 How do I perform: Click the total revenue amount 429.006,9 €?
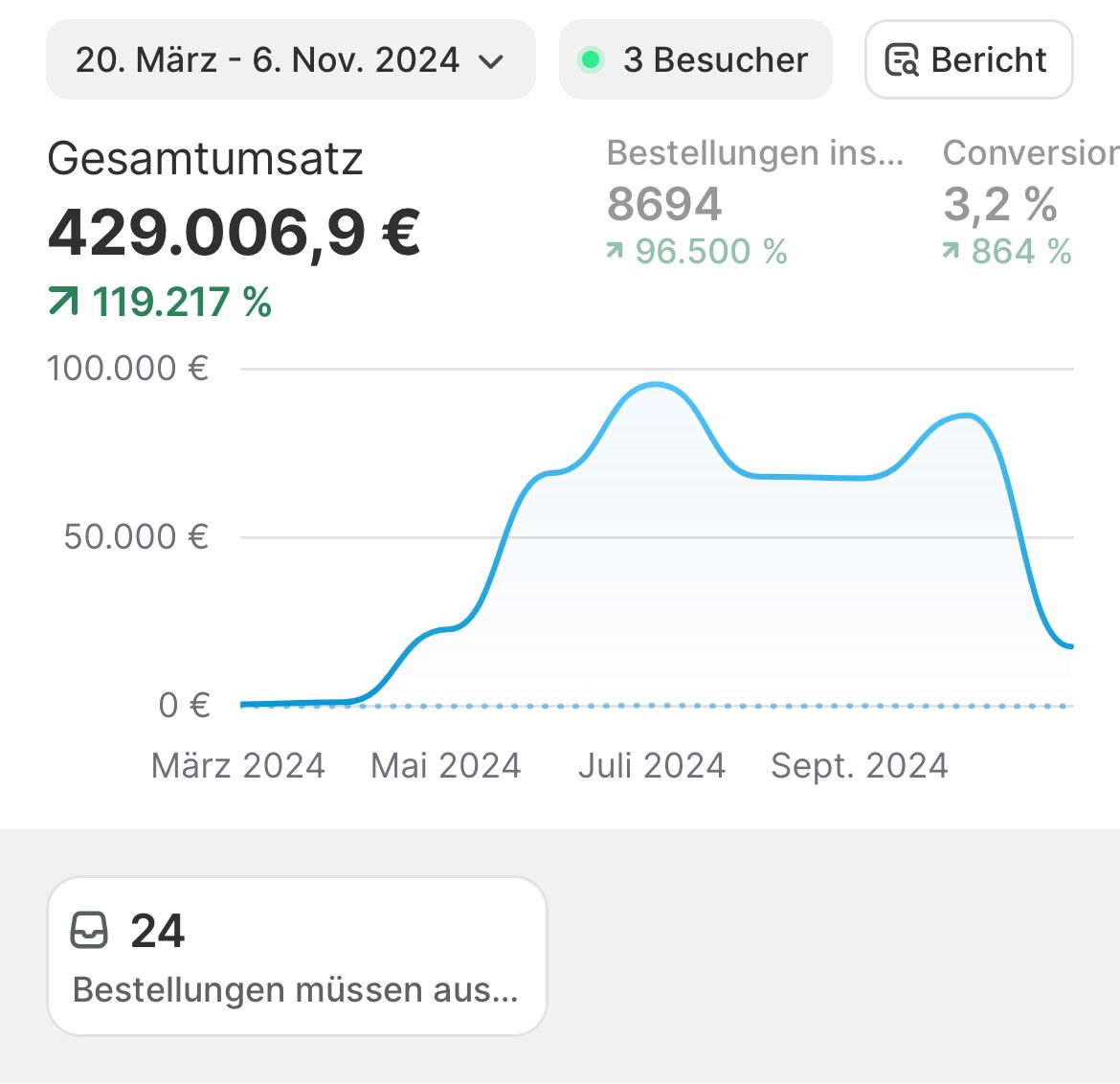(234, 233)
